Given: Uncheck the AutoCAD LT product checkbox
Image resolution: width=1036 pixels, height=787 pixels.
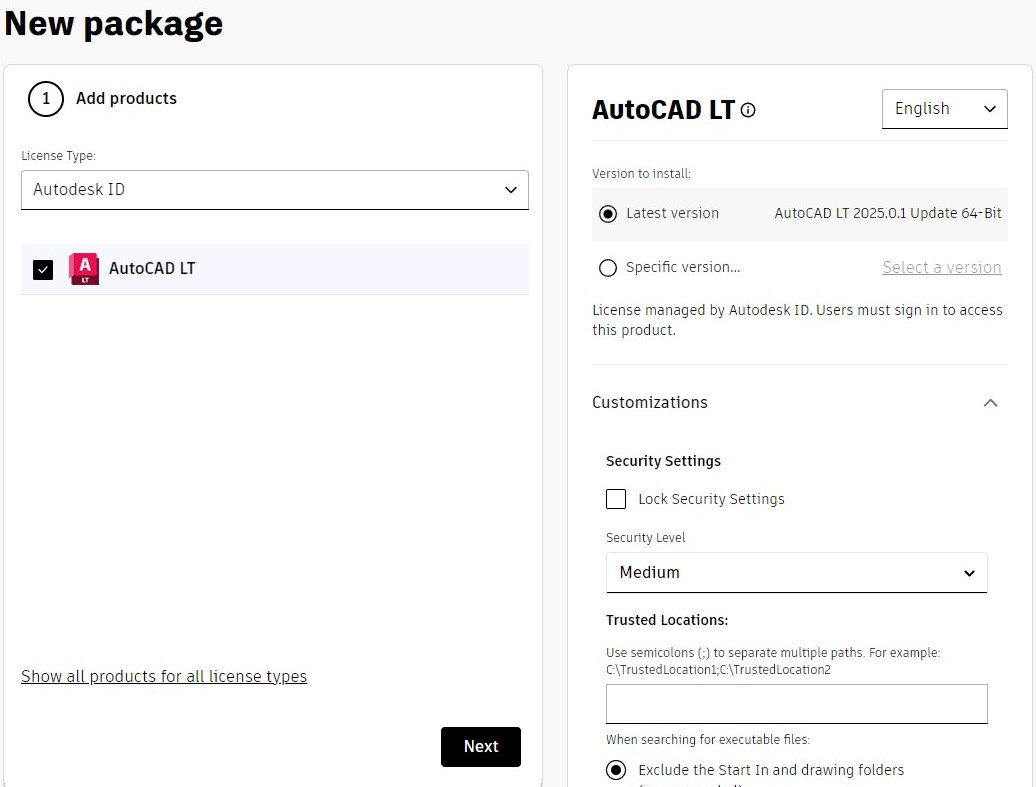Looking at the screenshot, I should click(43, 270).
